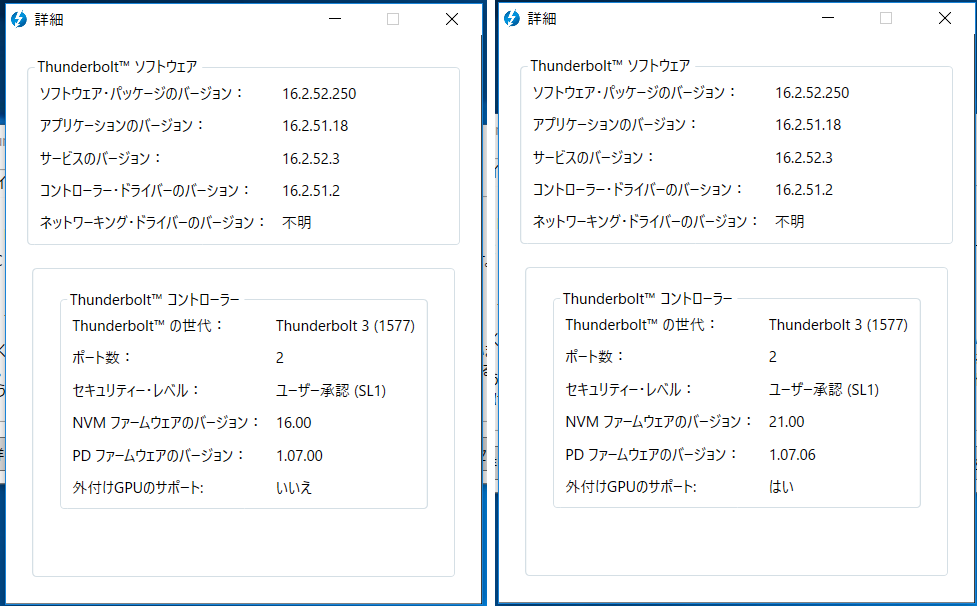Click the greyed-out maximize button in right window
Screen dimensions: 978x607
886,18
